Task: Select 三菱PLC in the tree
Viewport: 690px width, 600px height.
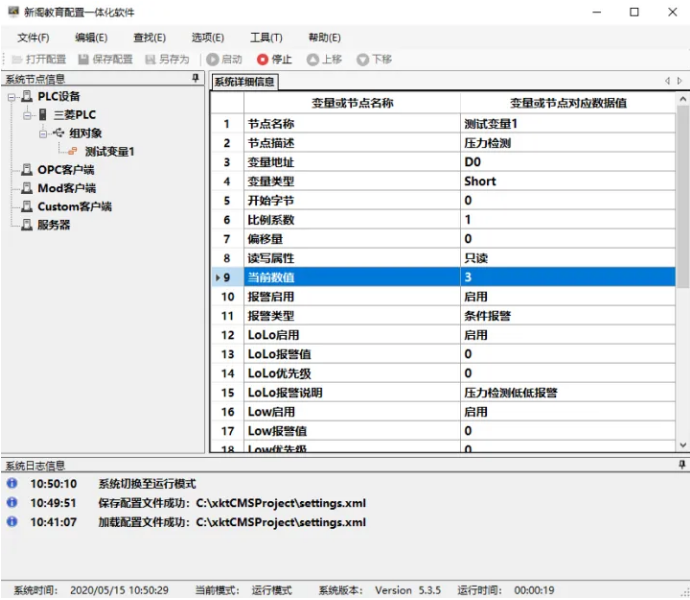Action: coord(74,115)
